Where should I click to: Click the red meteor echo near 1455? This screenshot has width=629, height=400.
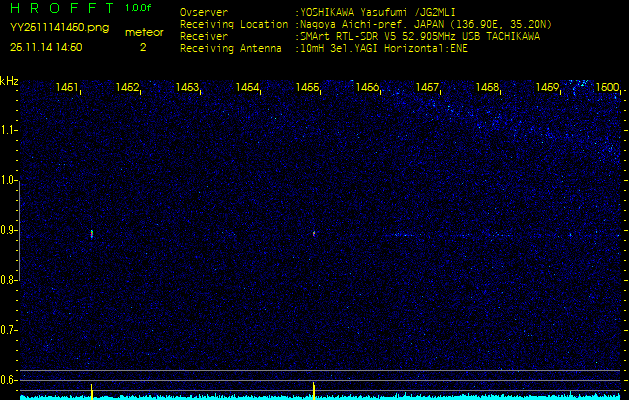pyautogui.click(x=314, y=233)
